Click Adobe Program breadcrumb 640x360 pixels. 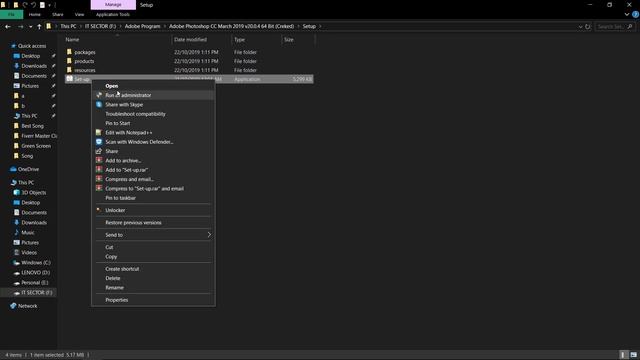pyautogui.click(x=142, y=26)
